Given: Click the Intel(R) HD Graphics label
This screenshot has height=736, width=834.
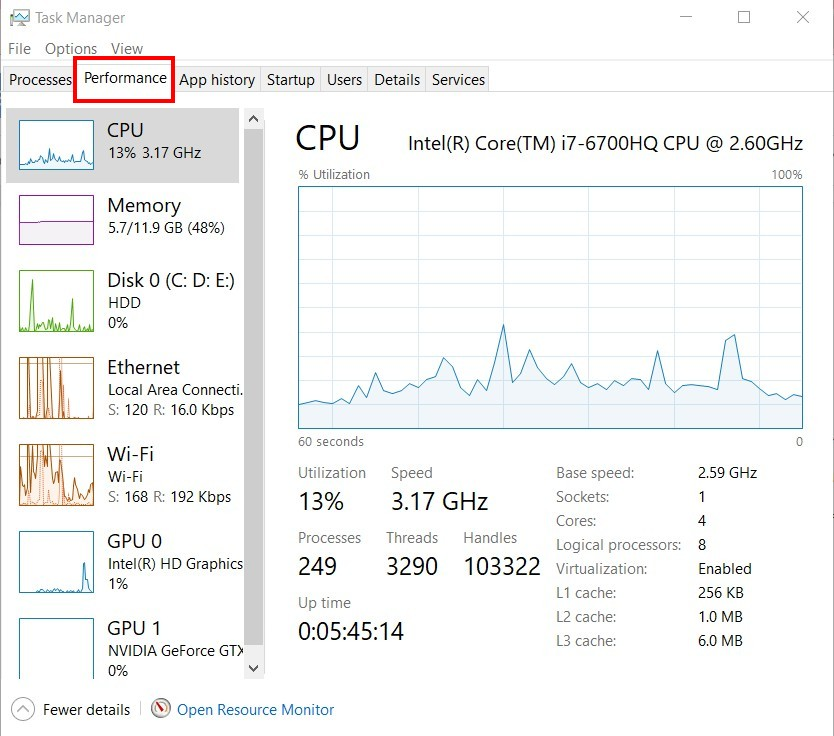Looking at the screenshot, I should tap(176, 564).
